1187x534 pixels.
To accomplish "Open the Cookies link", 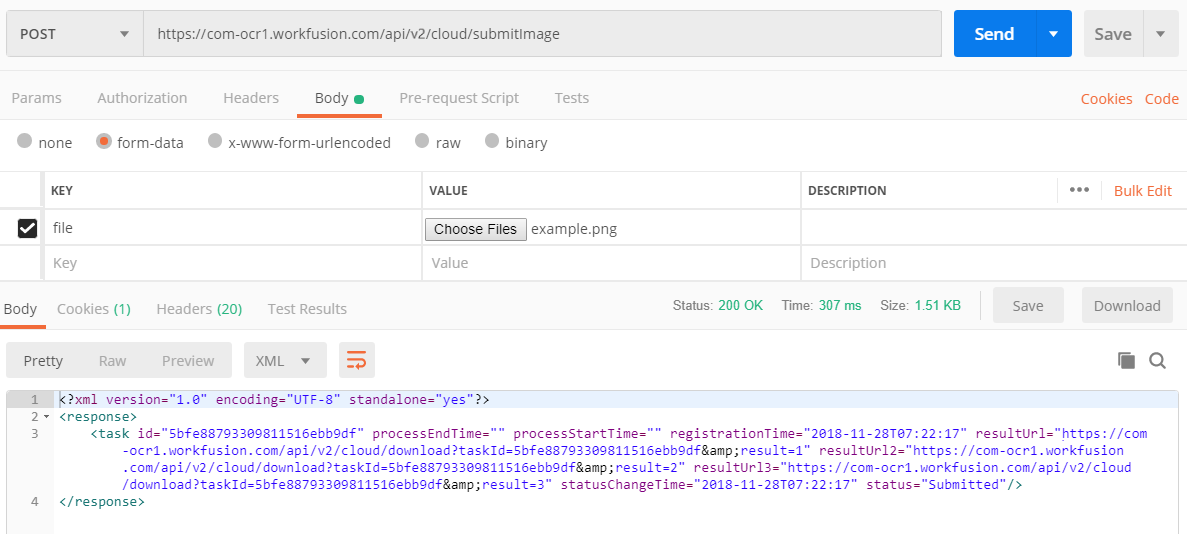I will (1107, 98).
